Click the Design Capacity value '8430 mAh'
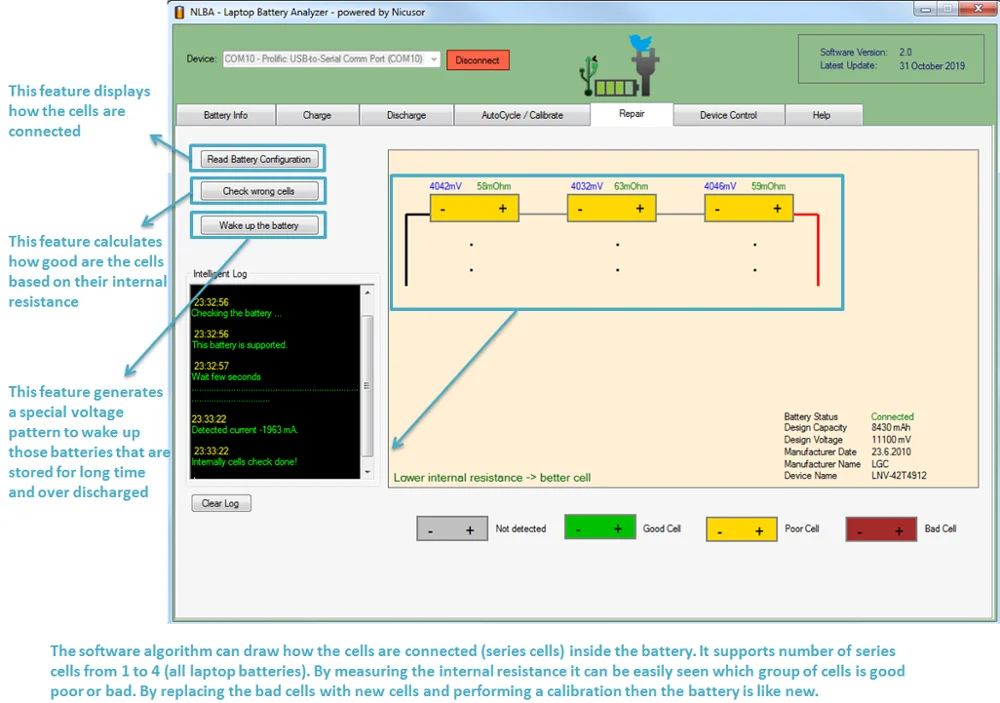The width and height of the screenshot is (1000, 703). (x=891, y=427)
